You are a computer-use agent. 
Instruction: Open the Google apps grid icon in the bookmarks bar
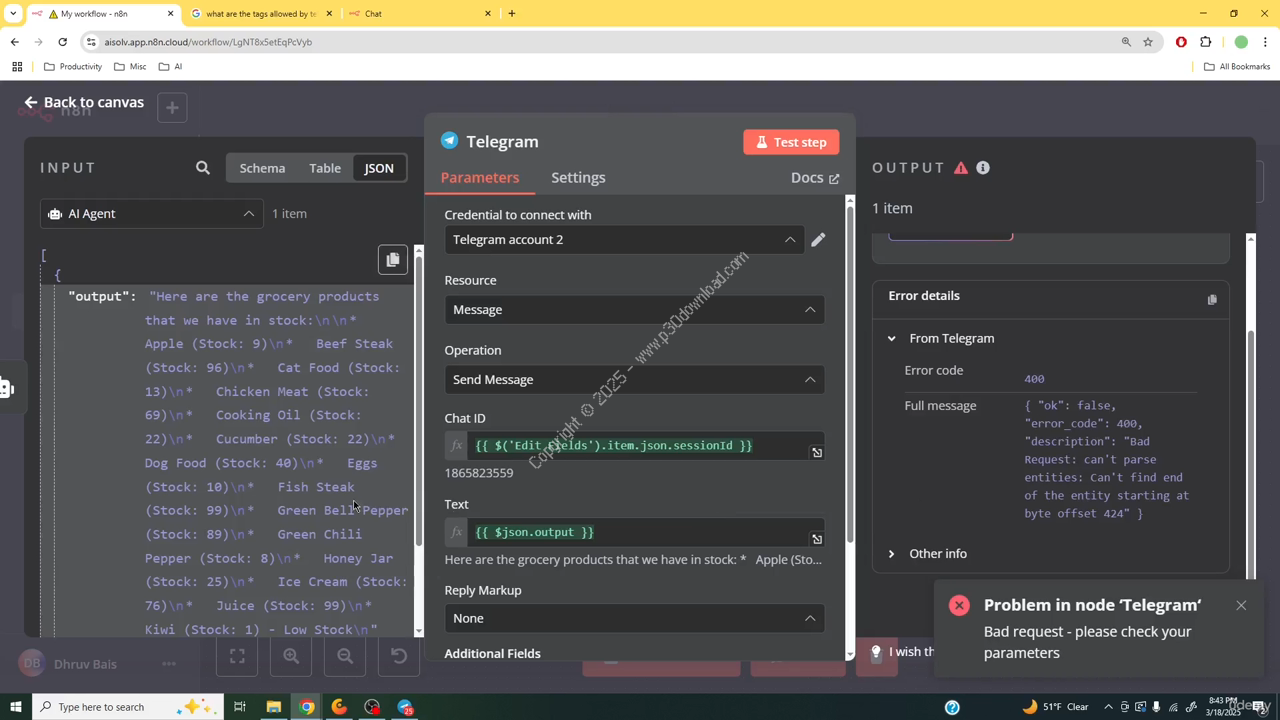[17, 67]
